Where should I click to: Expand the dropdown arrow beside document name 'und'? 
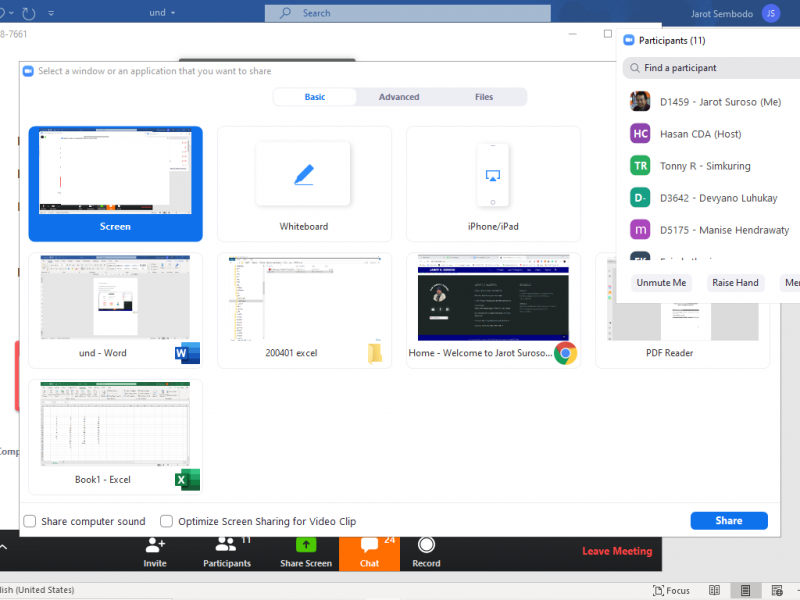click(173, 13)
